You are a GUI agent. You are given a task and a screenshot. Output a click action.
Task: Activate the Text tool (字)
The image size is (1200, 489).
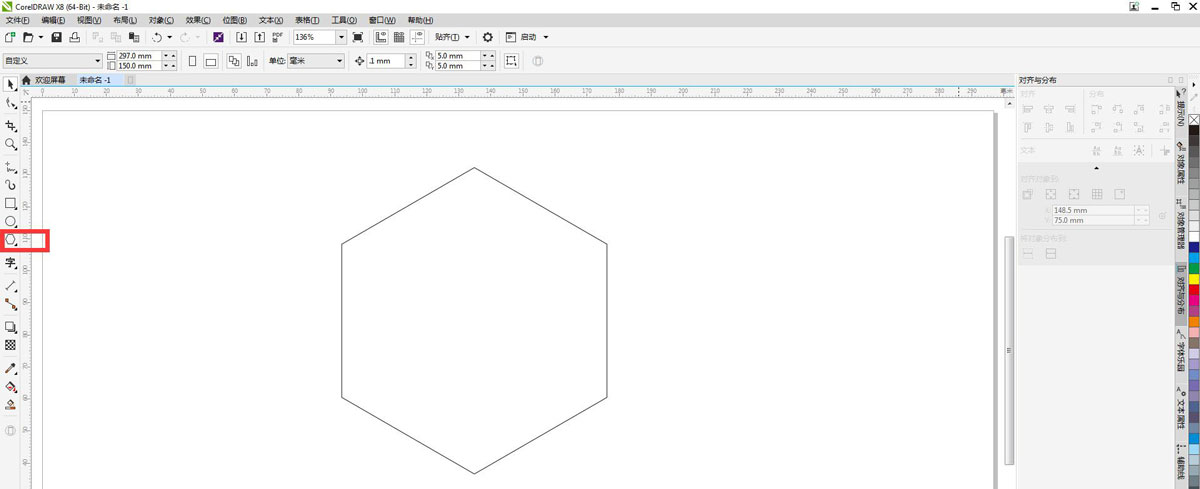11,263
